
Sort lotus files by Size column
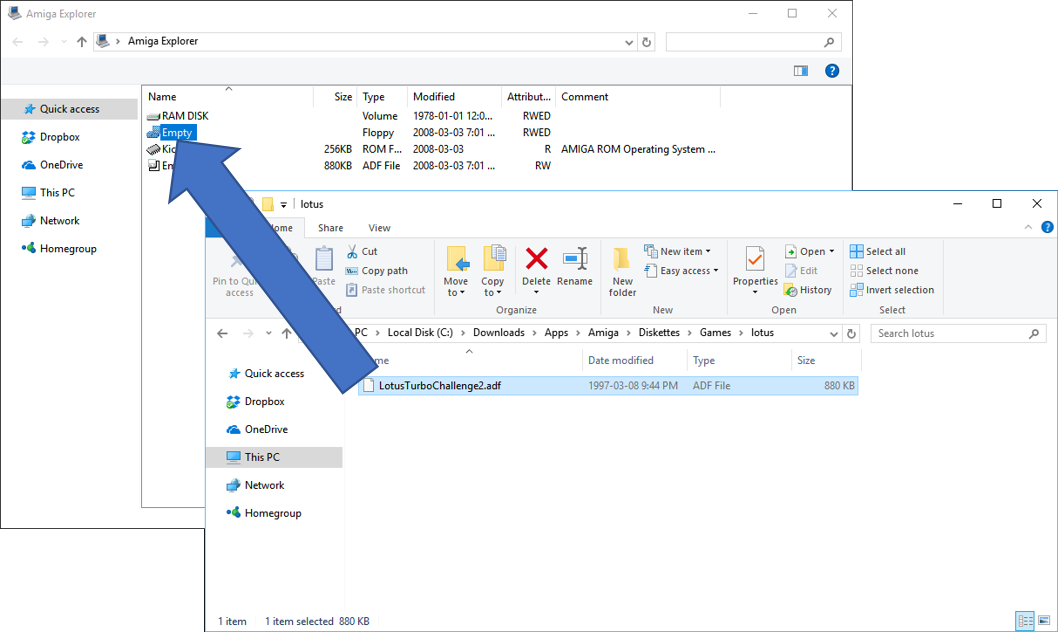[806, 361]
